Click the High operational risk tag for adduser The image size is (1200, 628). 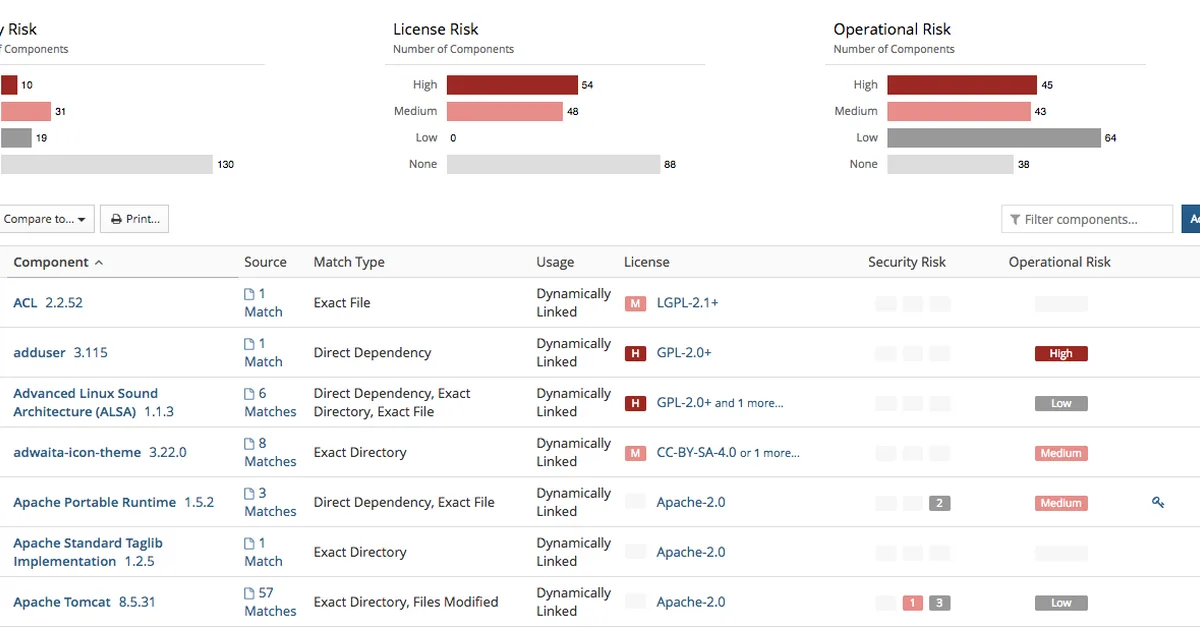[x=1061, y=353]
